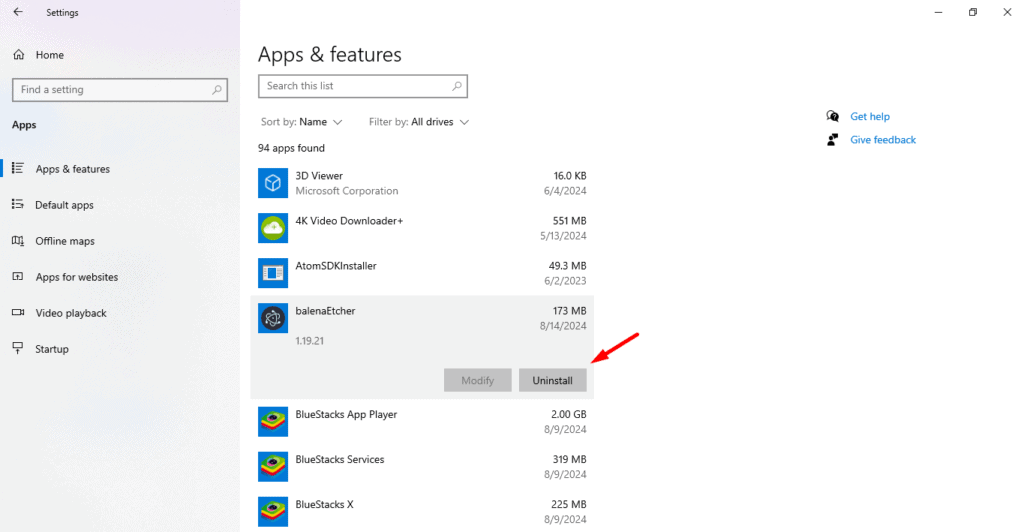
Task: Minimize the Settings window
Action: click(x=938, y=12)
